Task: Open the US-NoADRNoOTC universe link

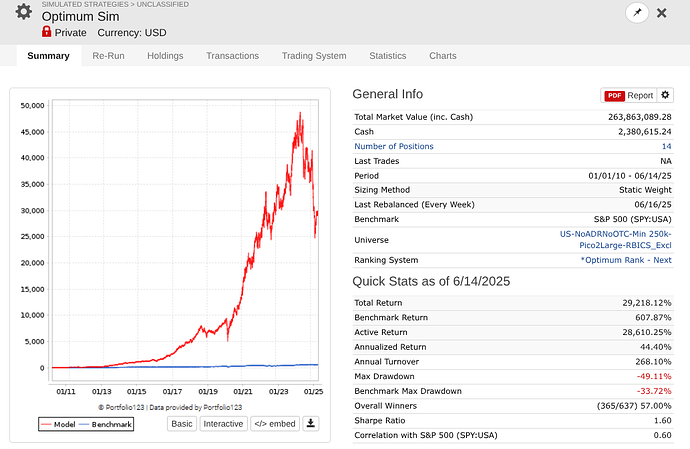Action: [615, 239]
